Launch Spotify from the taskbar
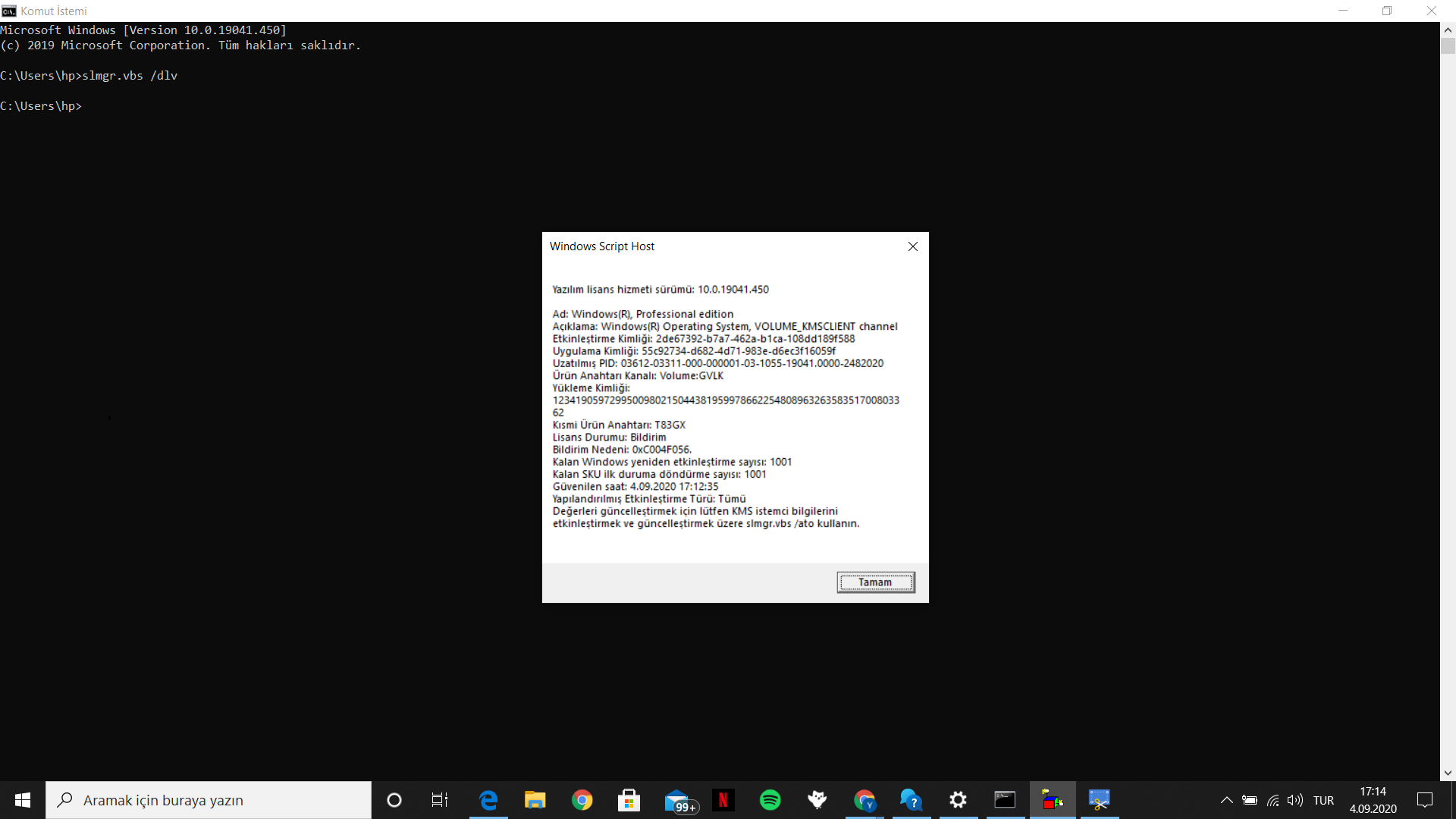The width and height of the screenshot is (1456, 819). [x=770, y=800]
